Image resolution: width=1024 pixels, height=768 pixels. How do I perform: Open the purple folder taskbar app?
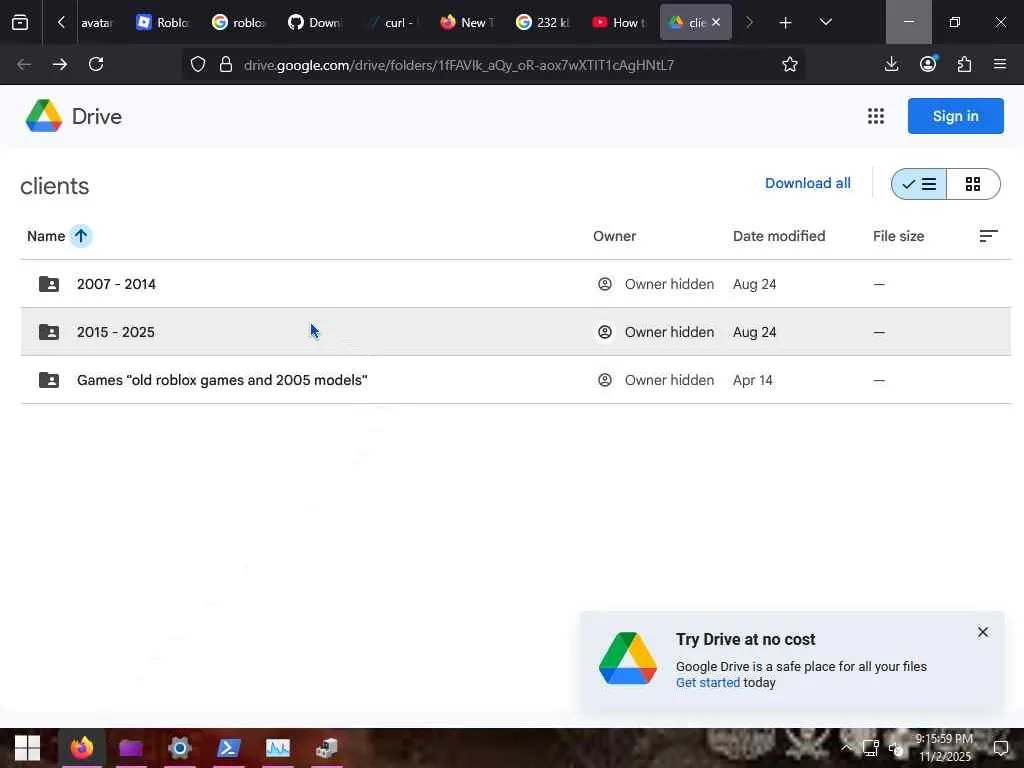pos(131,748)
